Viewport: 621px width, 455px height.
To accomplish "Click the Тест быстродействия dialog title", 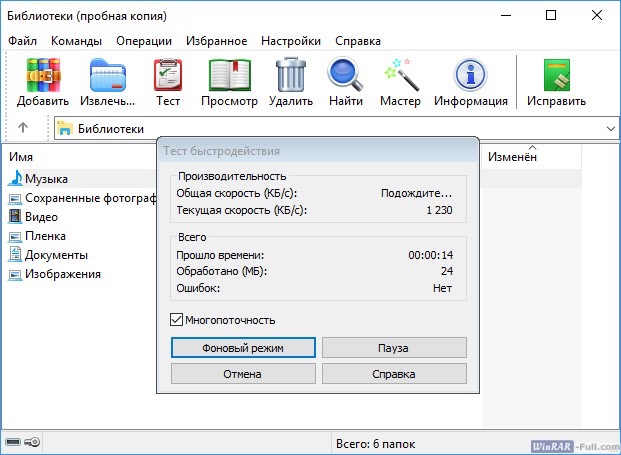I will [221, 151].
